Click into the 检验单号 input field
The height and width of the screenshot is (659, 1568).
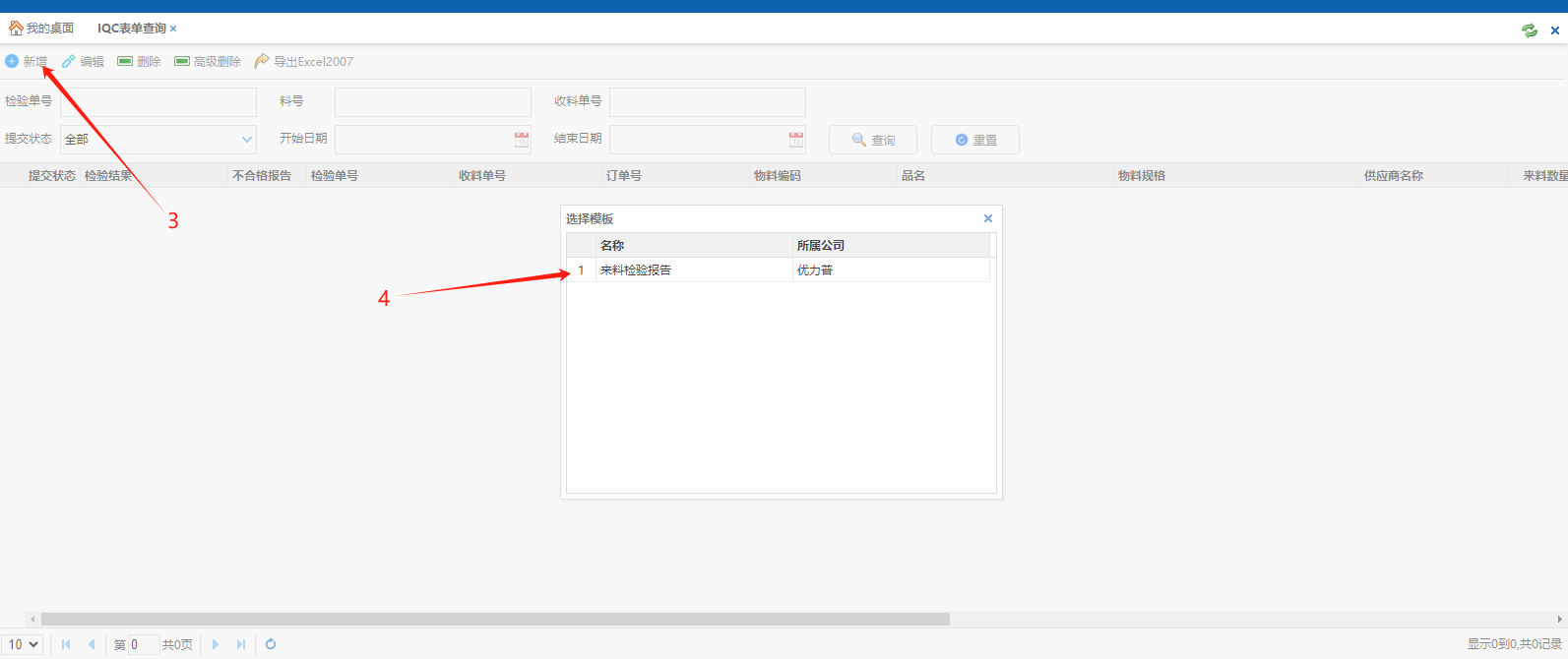tap(157, 102)
